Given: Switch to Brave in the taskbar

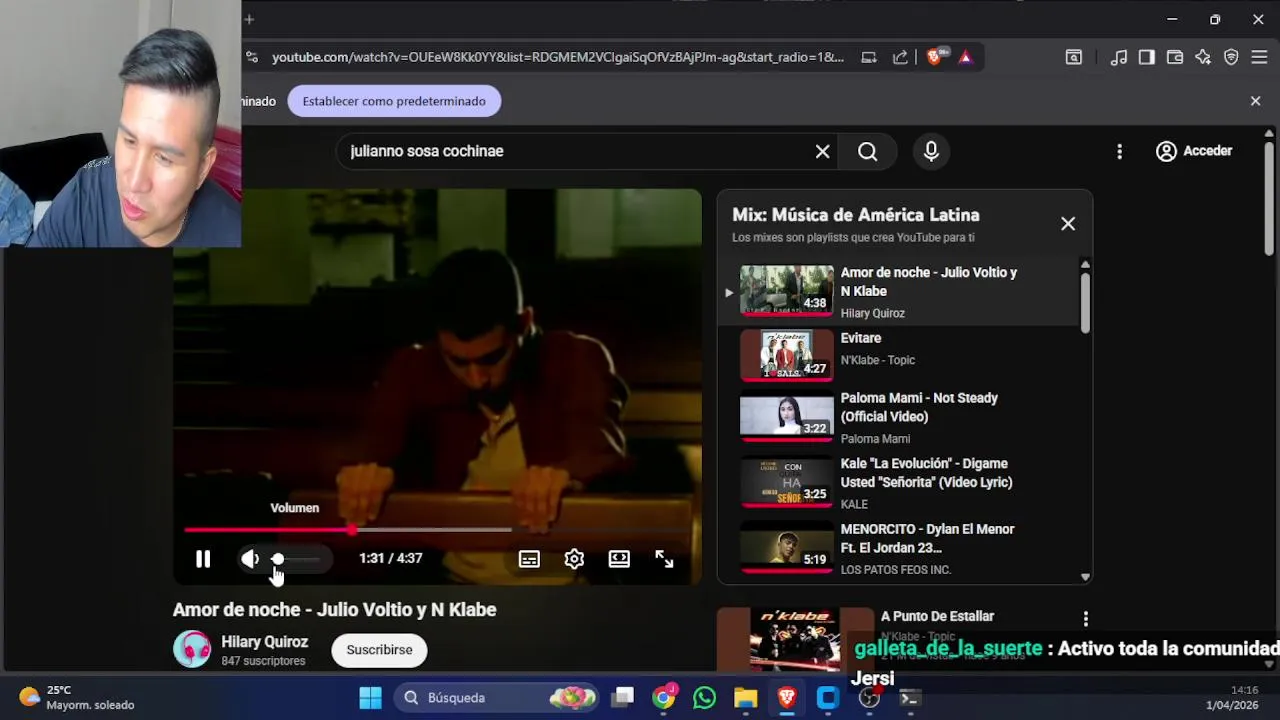Looking at the screenshot, I should [787, 698].
